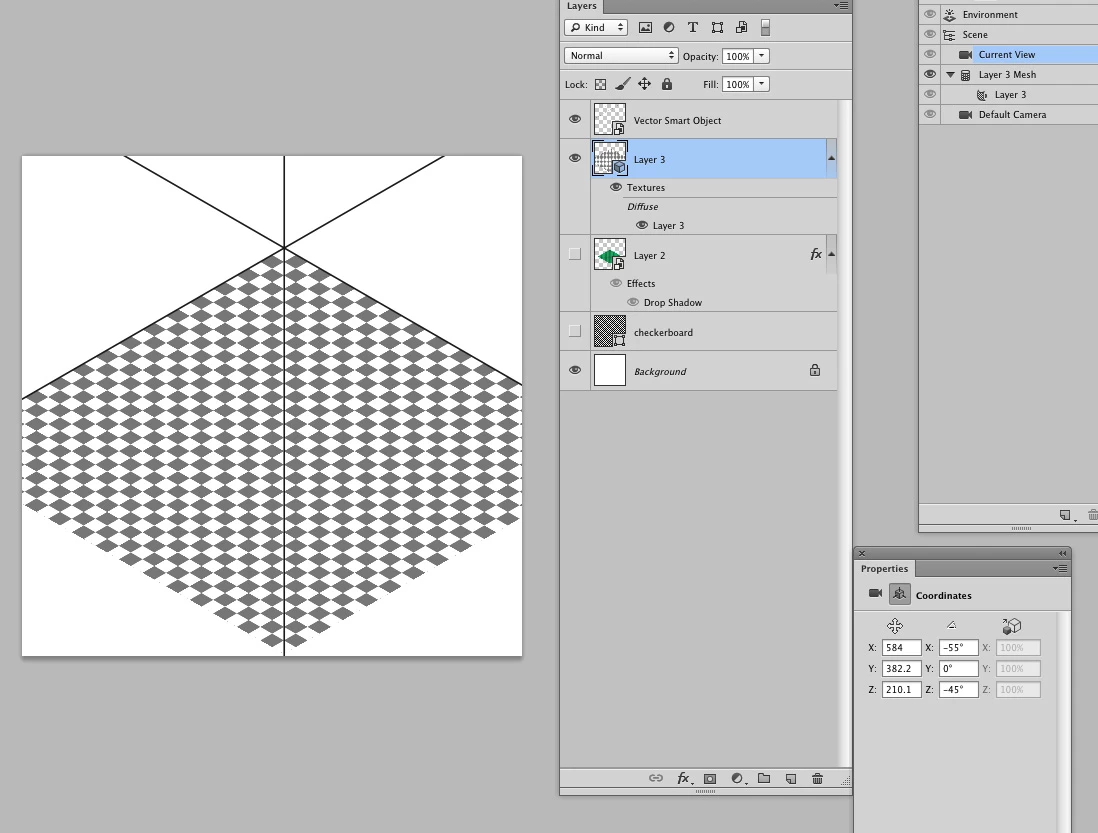The width and height of the screenshot is (1098, 833).
Task: Hide the Vector Smart Object layer
Action: [575, 119]
